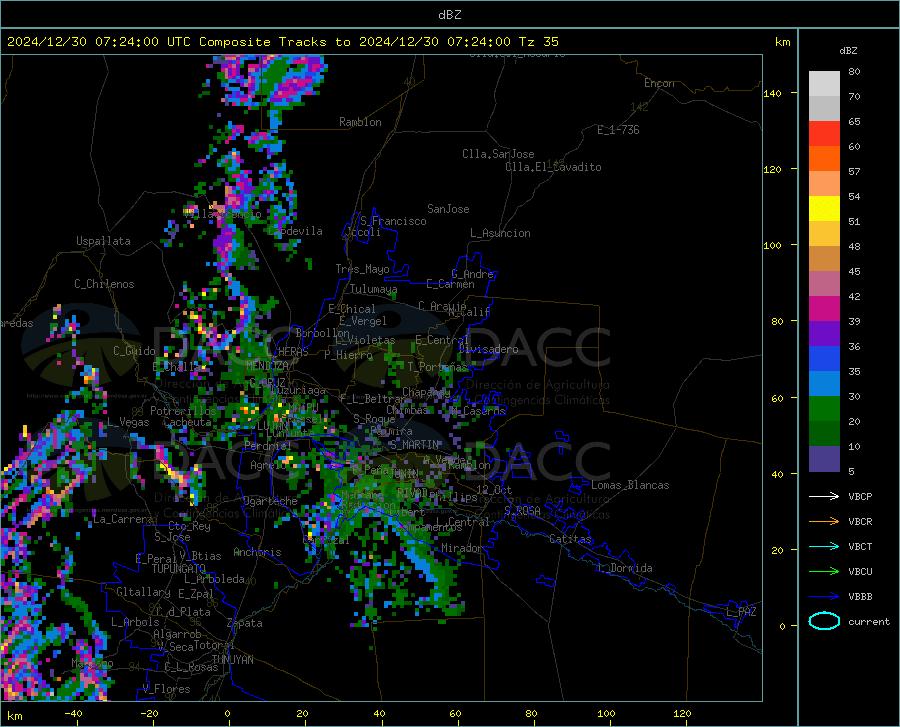Screen dimensions: 900x727
Task: Click the -40 tick on the horizontal km axis
Action: click(73, 714)
